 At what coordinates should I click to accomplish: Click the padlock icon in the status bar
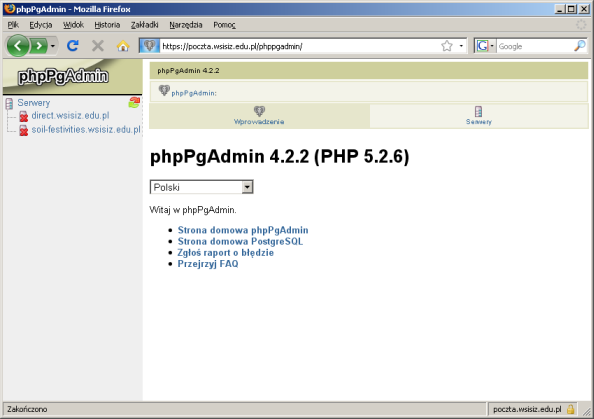pos(571,409)
